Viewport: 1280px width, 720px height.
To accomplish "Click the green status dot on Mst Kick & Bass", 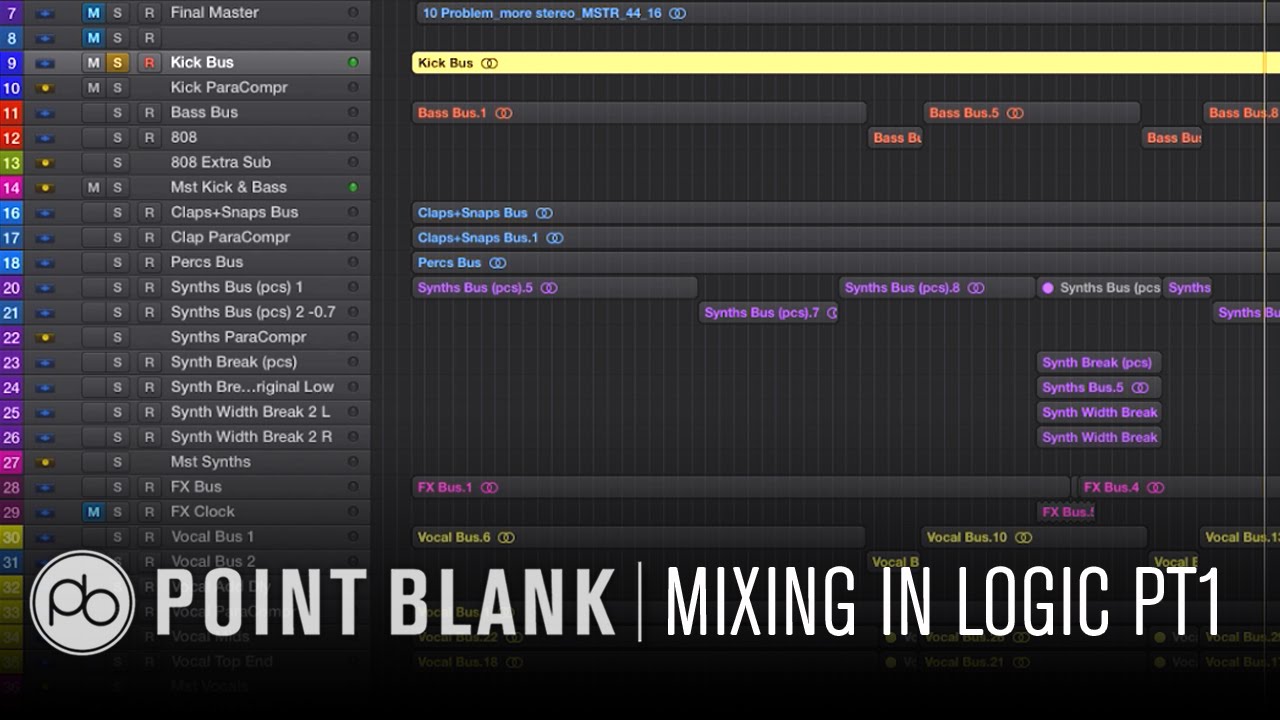I will [x=353, y=188].
